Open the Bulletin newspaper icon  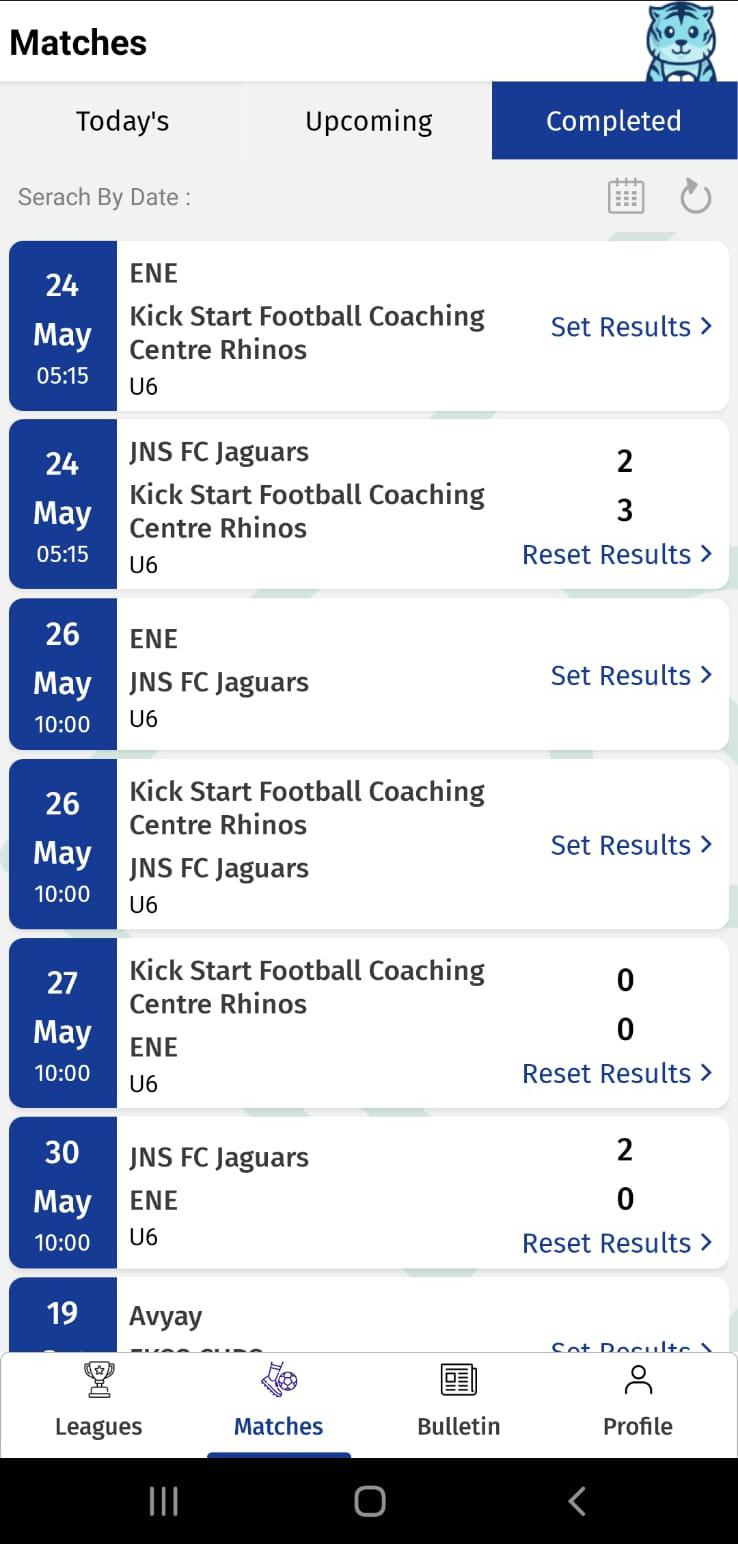coord(458,1381)
